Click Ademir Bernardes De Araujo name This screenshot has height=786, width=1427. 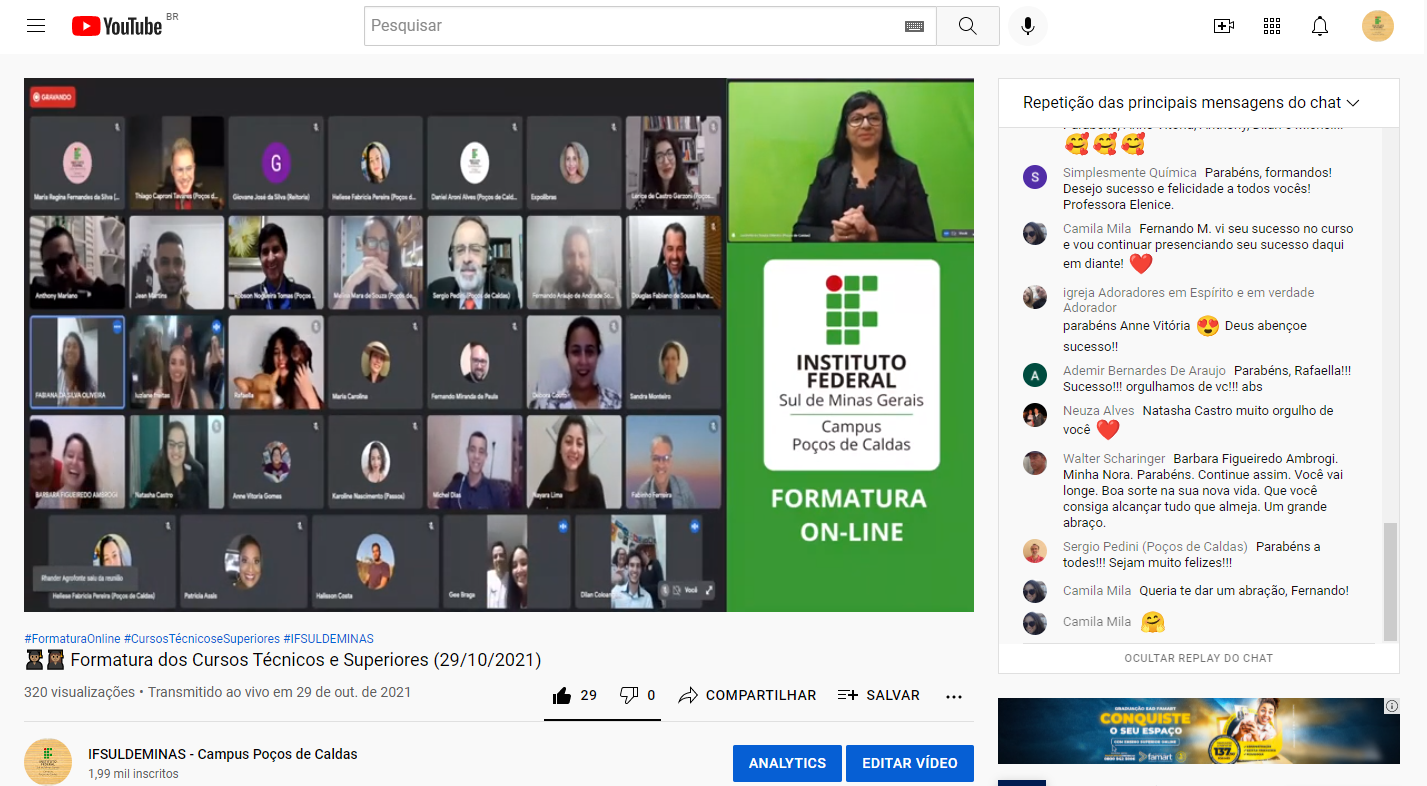tap(1144, 371)
